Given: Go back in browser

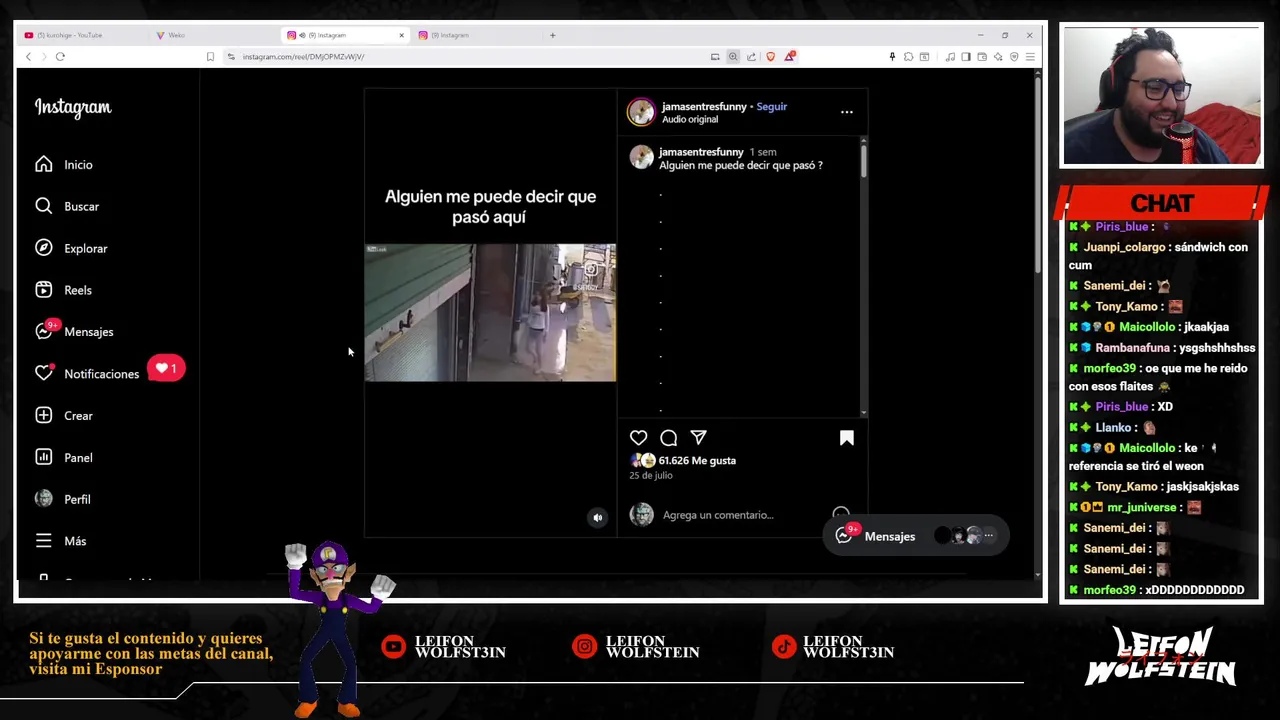Looking at the screenshot, I should (28, 56).
